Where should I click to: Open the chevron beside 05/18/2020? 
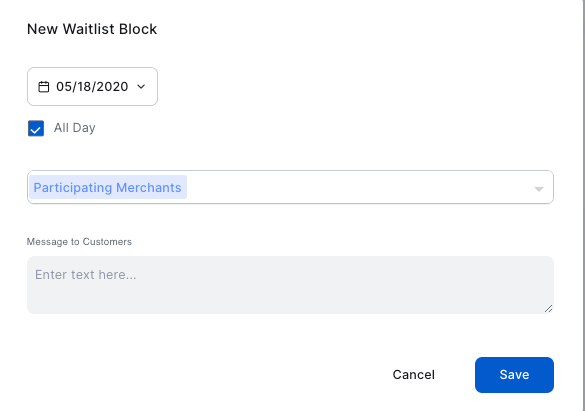point(141,87)
